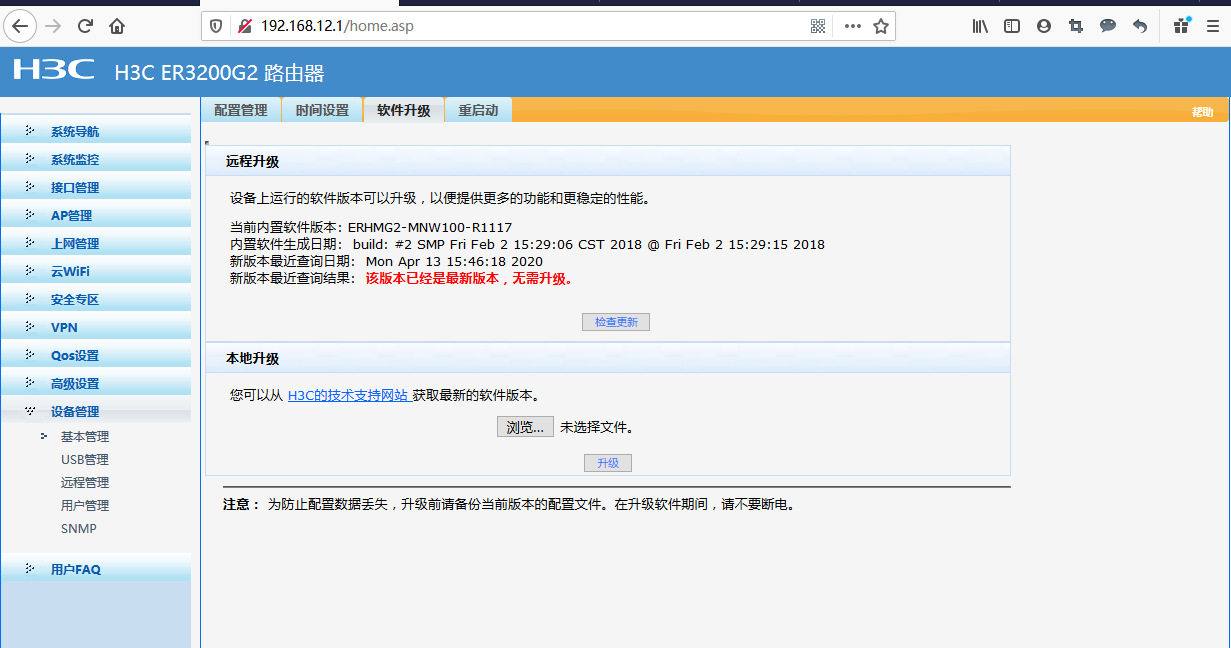Open the 重启动 tab

point(478,110)
